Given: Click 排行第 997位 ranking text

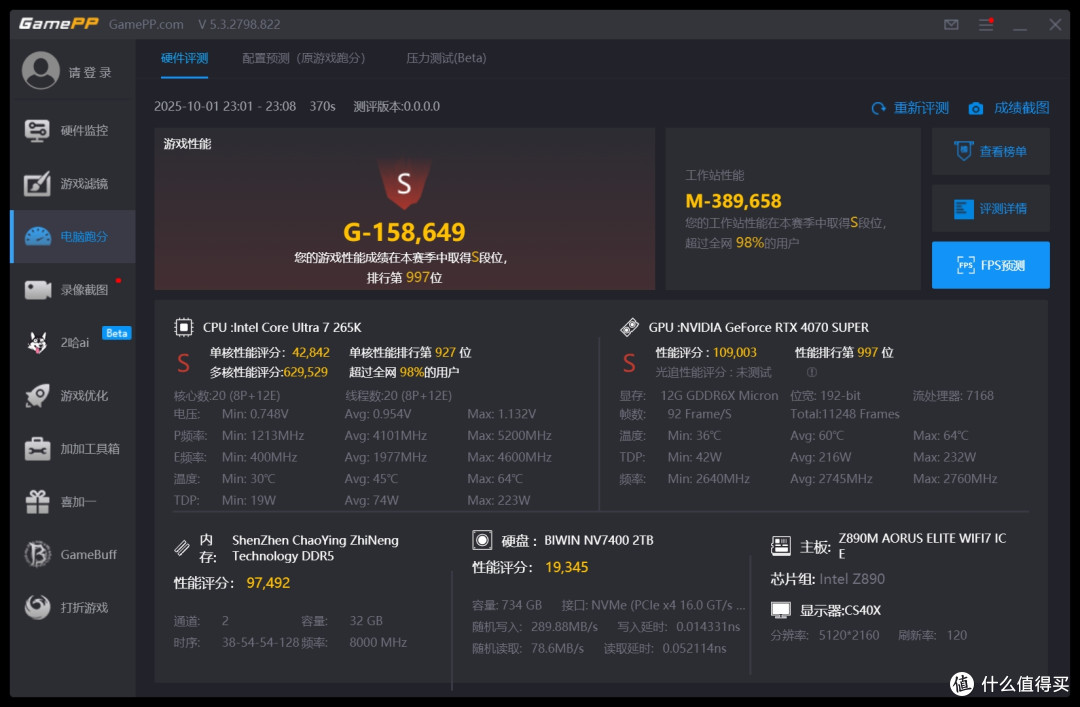Looking at the screenshot, I should pos(404,278).
